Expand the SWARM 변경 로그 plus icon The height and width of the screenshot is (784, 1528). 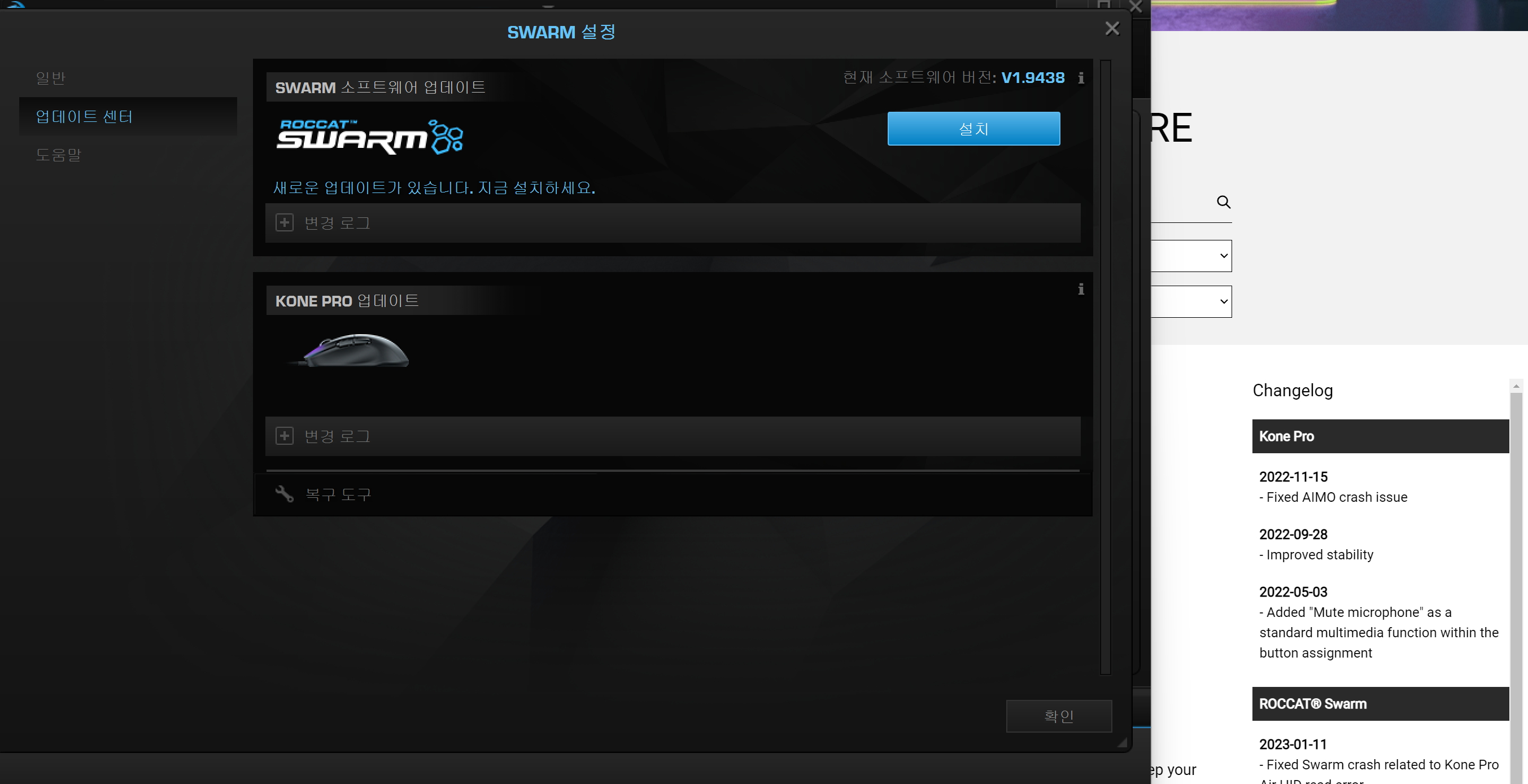(285, 223)
